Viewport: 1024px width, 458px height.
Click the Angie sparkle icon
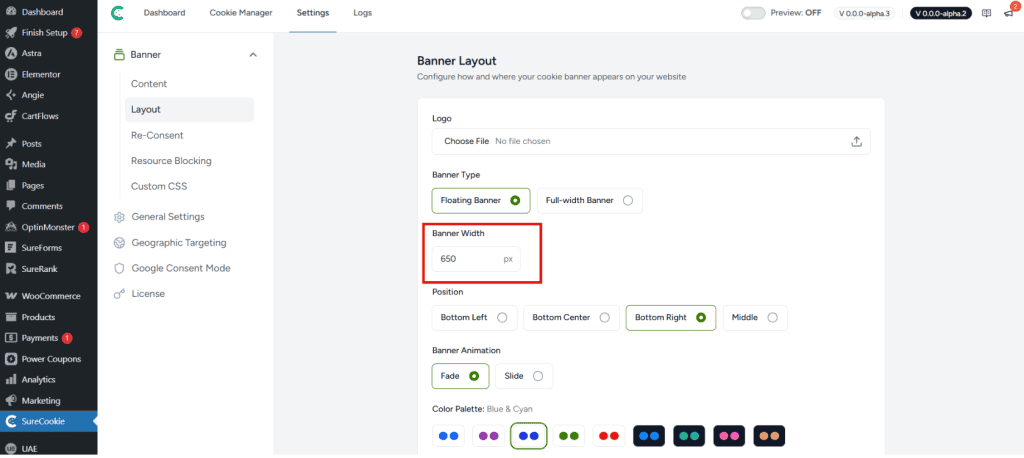pyautogui.click(x=10, y=95)
